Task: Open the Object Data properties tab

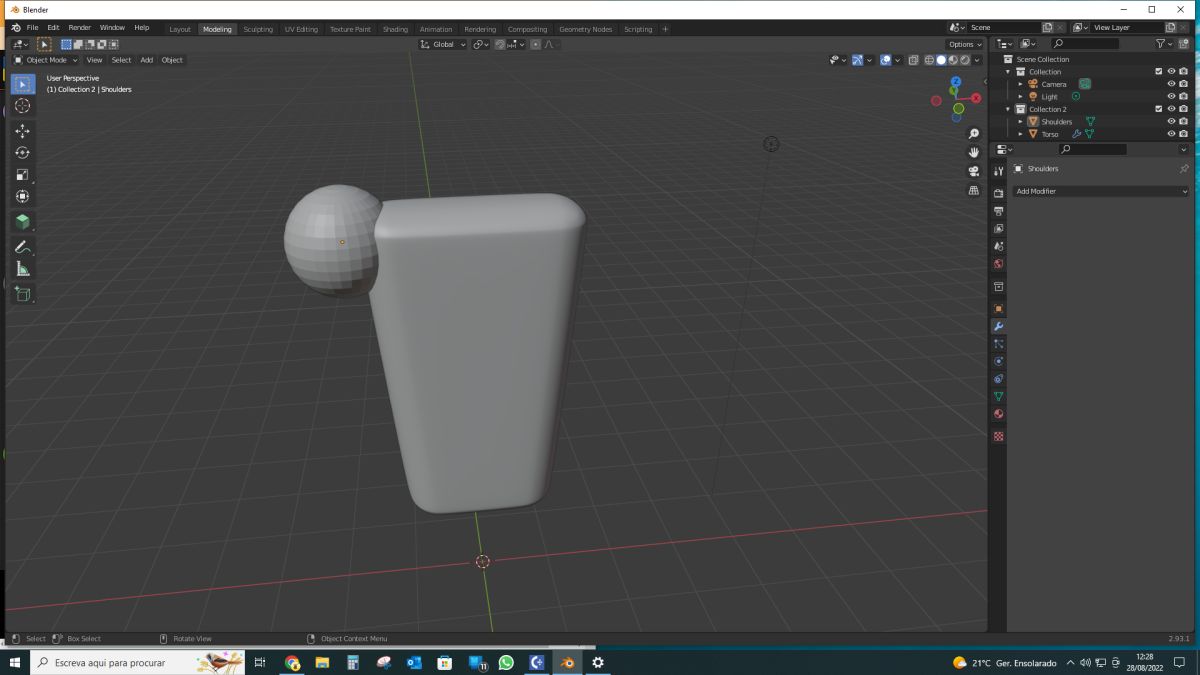Action: pos(998,397)
